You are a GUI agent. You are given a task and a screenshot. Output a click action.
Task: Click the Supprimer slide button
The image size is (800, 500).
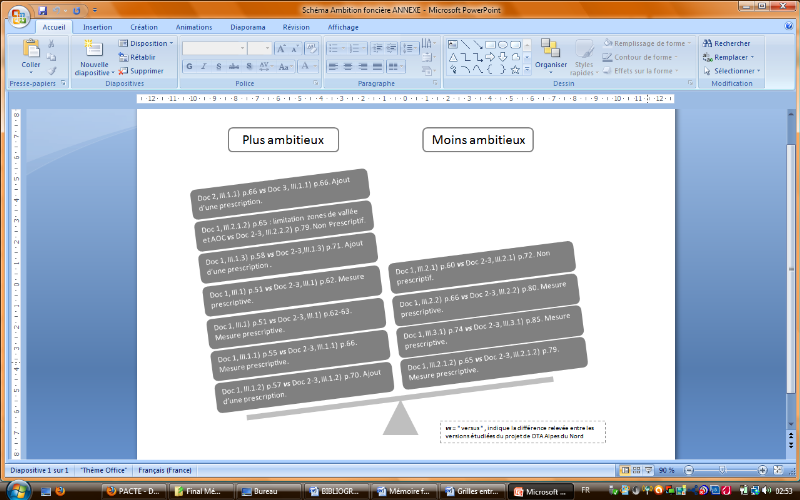[x=141, y=71]
